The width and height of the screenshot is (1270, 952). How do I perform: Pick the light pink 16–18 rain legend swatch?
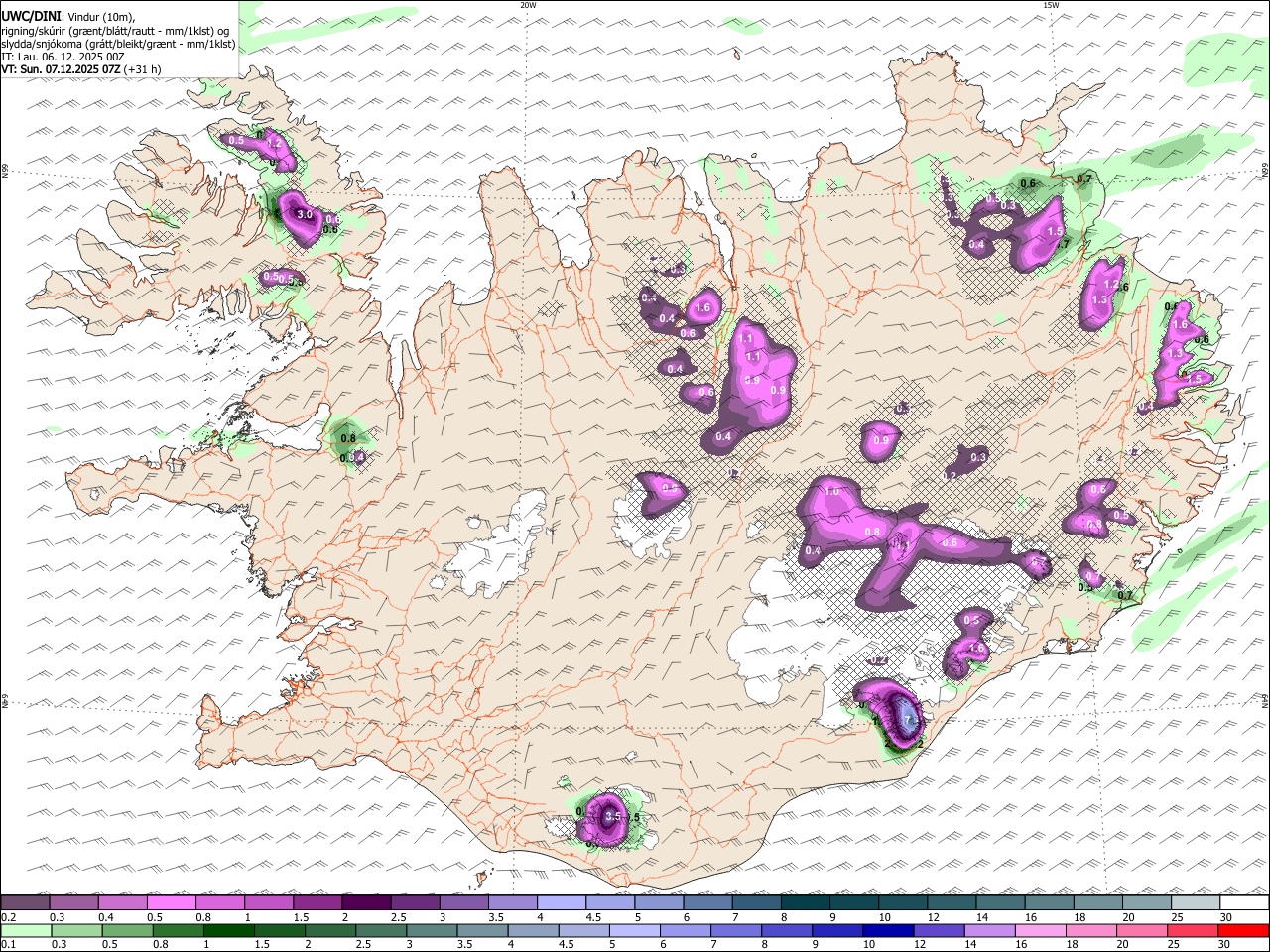[x=1041, y=931]
